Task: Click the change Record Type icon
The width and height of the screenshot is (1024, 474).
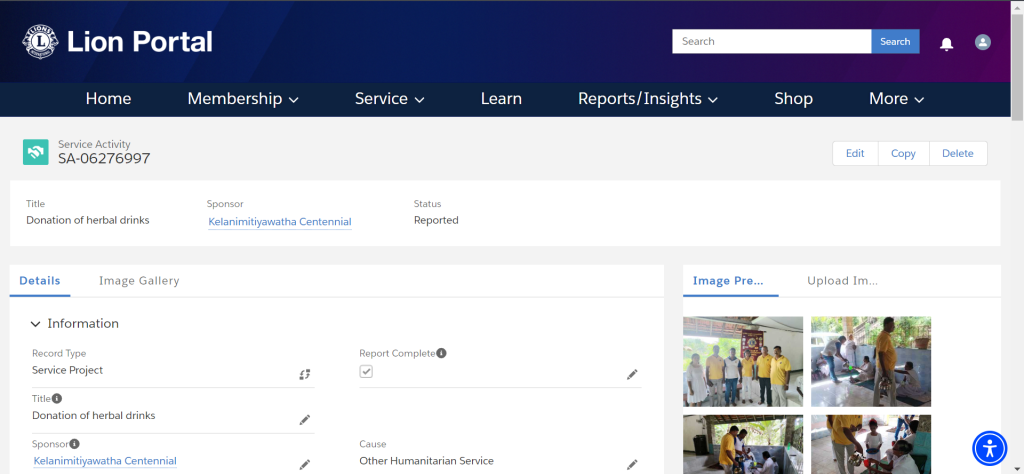Action: 305,374
